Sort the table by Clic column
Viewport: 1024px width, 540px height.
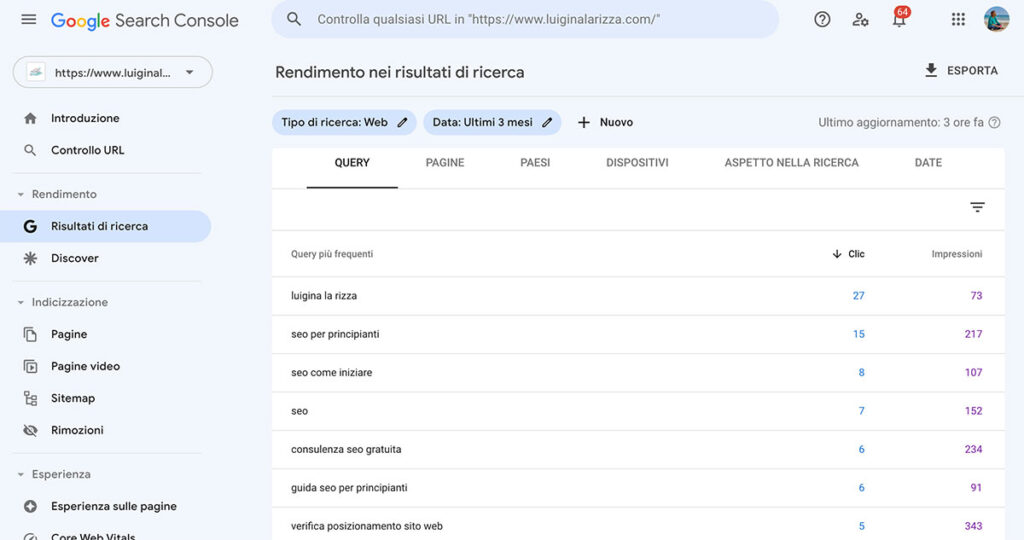(x=849, y=254)
